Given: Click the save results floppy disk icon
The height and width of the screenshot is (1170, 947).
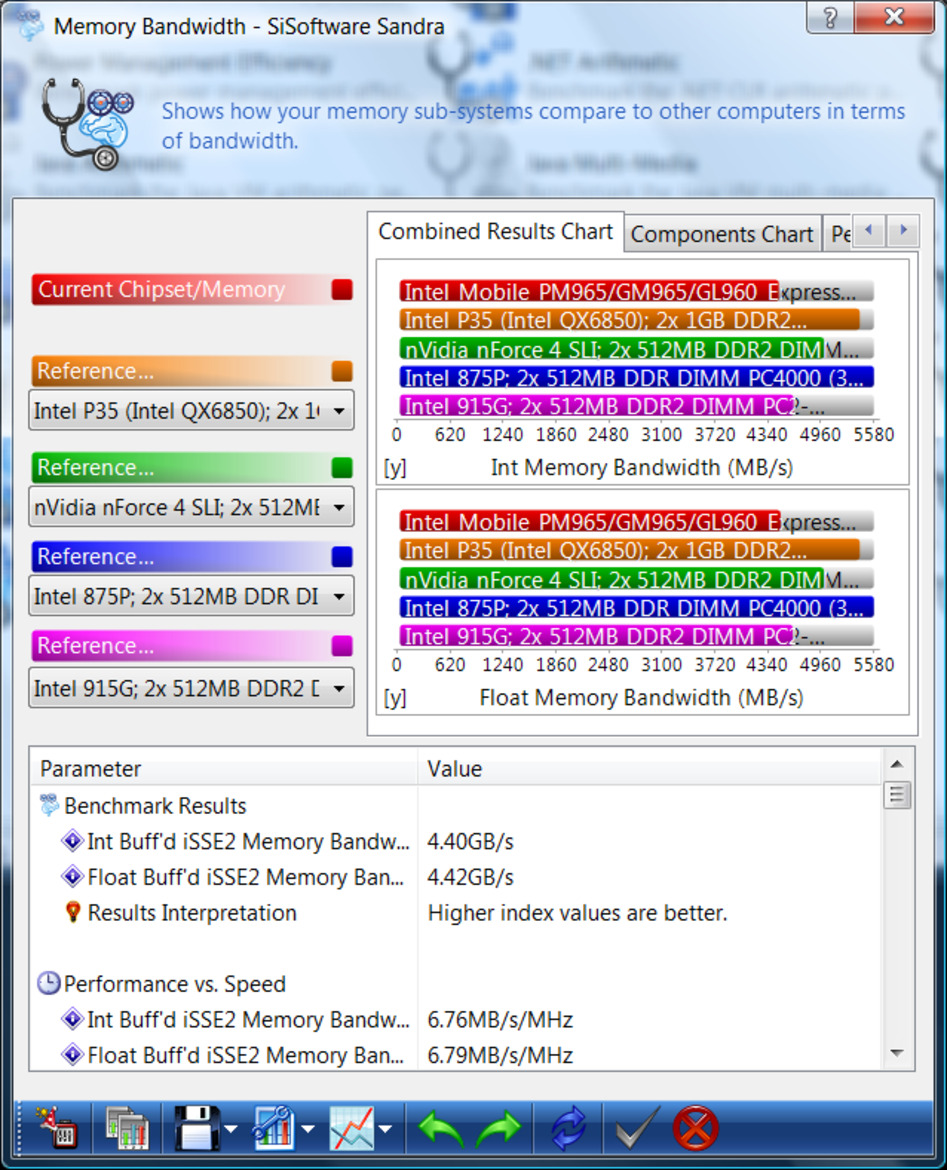Looking at the screenshot, I should click(x=196, y=1127).
